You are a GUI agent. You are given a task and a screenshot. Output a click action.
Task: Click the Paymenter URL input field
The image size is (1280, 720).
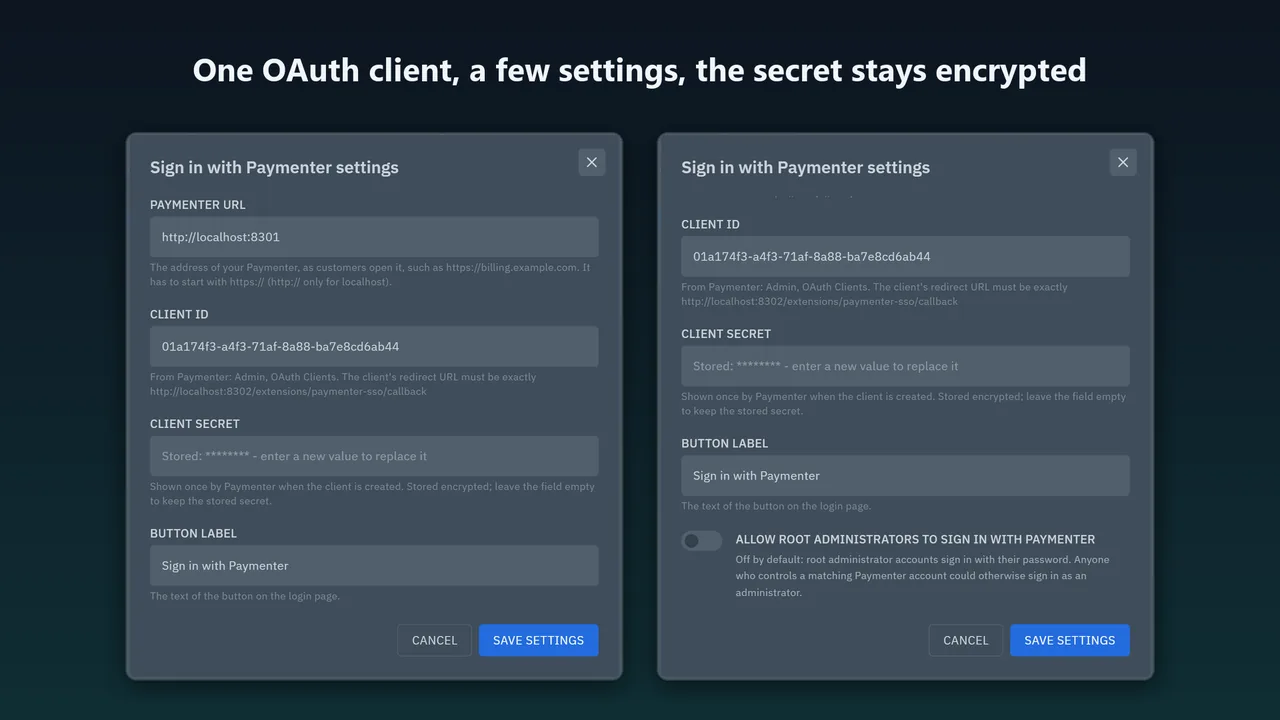(x=374, y=237)
